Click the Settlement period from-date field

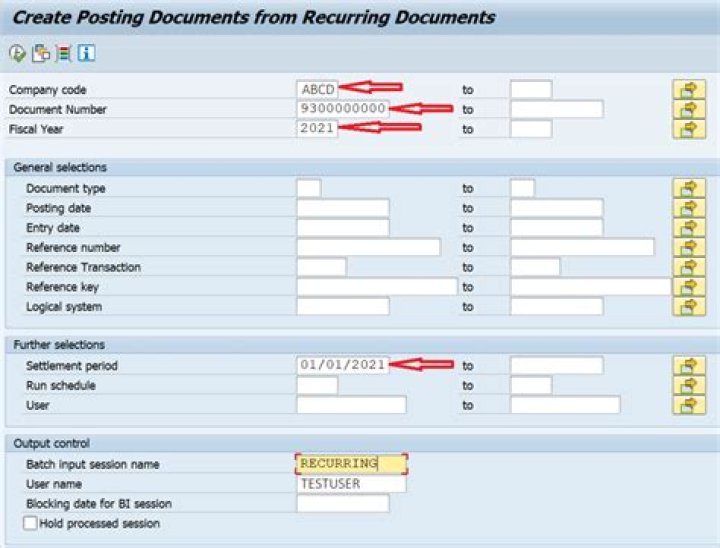(x=342, y=365)
